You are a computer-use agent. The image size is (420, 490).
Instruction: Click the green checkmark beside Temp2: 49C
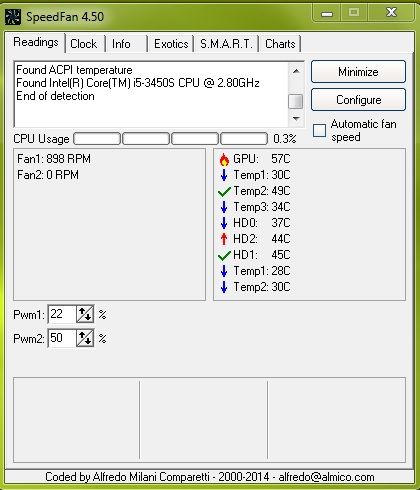[x=224, y=191]
